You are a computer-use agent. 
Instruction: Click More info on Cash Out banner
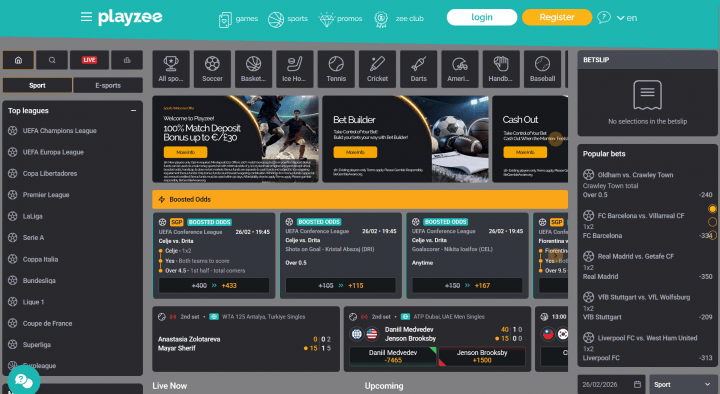coord(525,152)
